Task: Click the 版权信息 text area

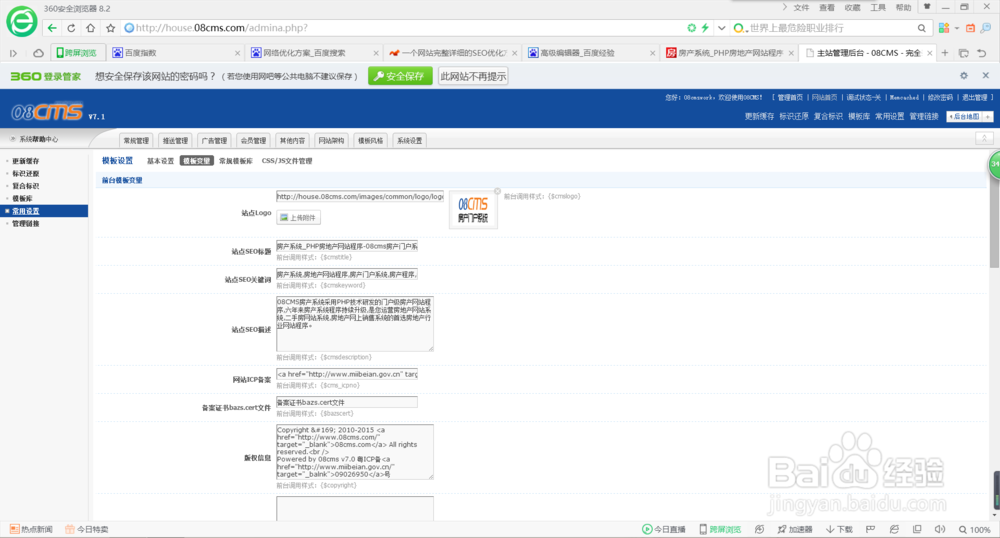Action: point(355,452)
